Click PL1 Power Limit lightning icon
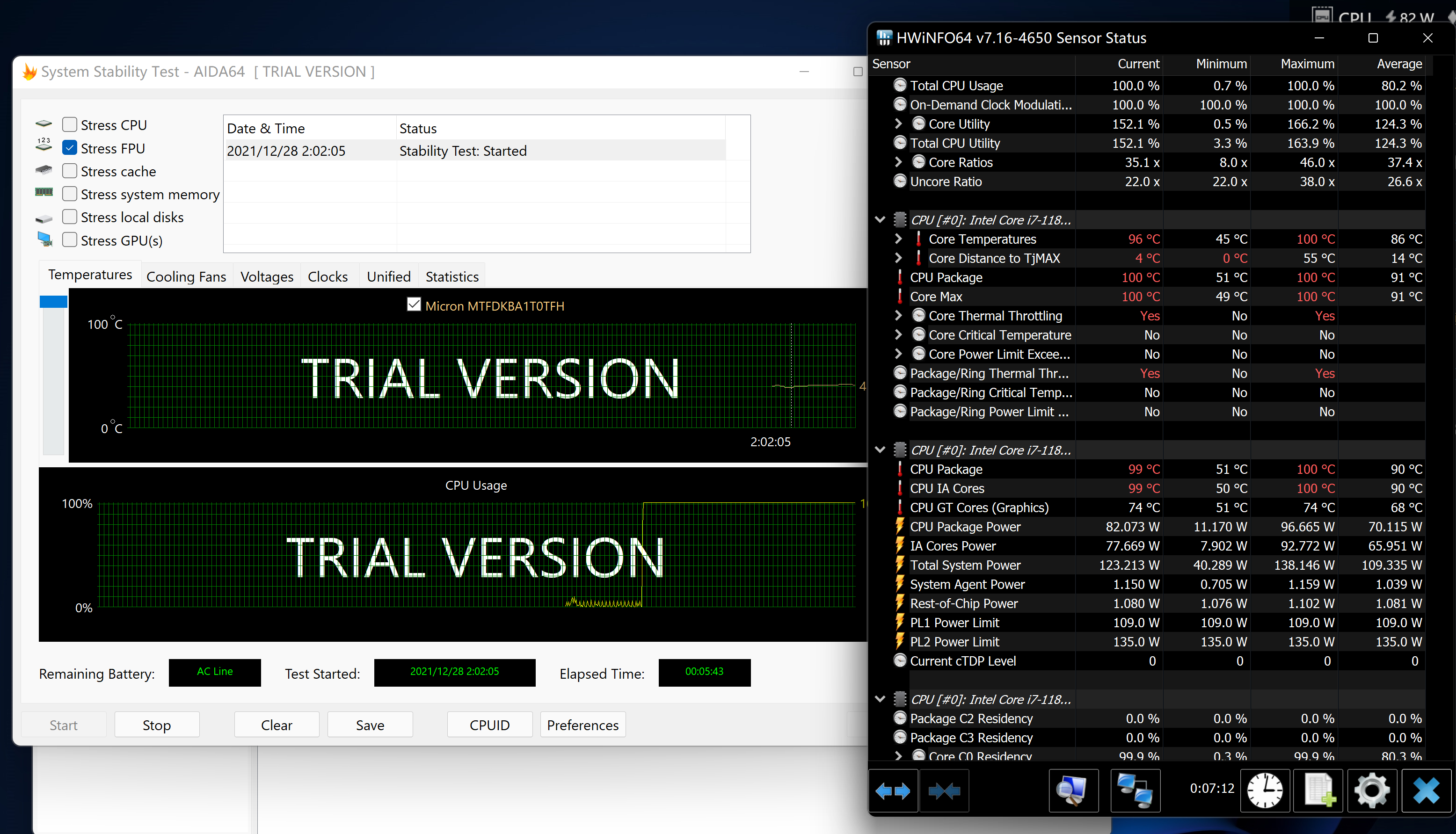The image size is (1456, 834). point(900,623)
